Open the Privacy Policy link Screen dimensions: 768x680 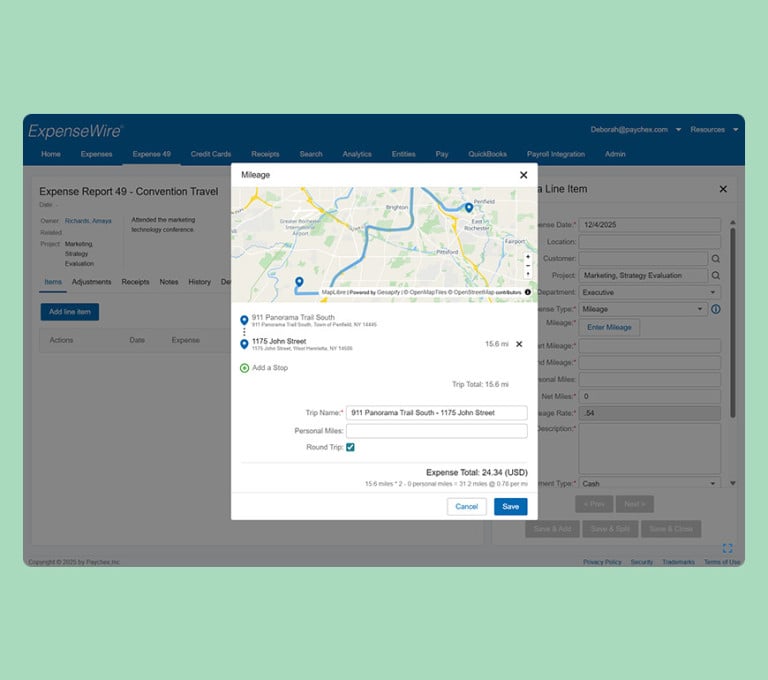point(602,562)
